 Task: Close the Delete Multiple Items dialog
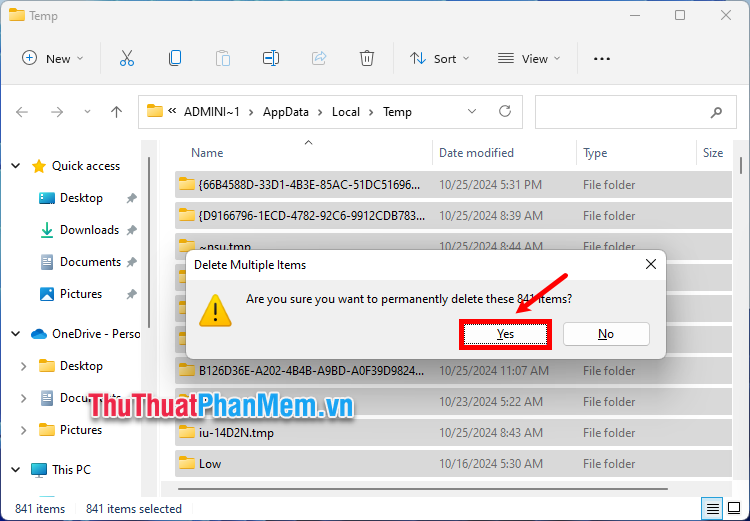click(x=651, y=264)
